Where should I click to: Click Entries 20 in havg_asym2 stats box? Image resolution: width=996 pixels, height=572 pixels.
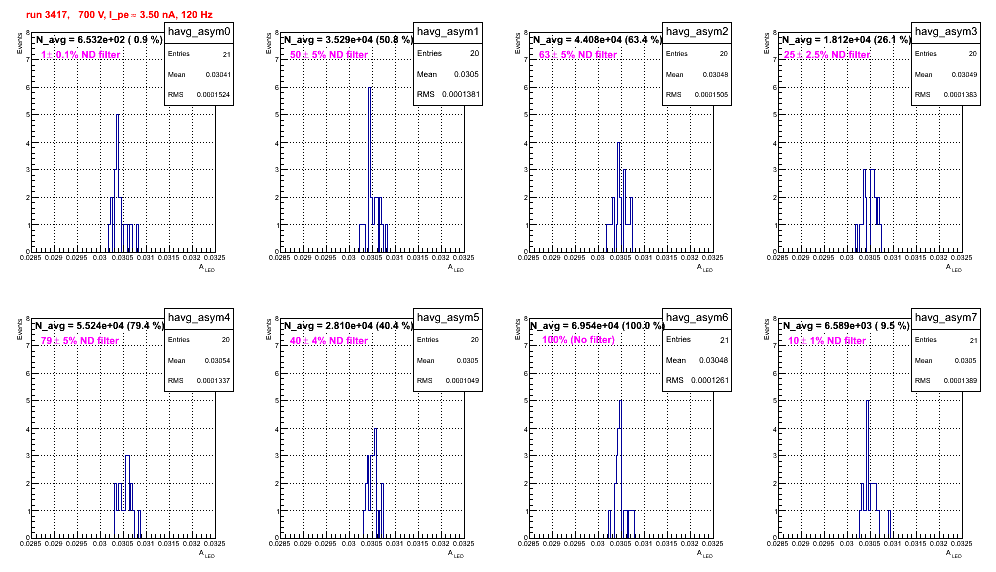697,54
